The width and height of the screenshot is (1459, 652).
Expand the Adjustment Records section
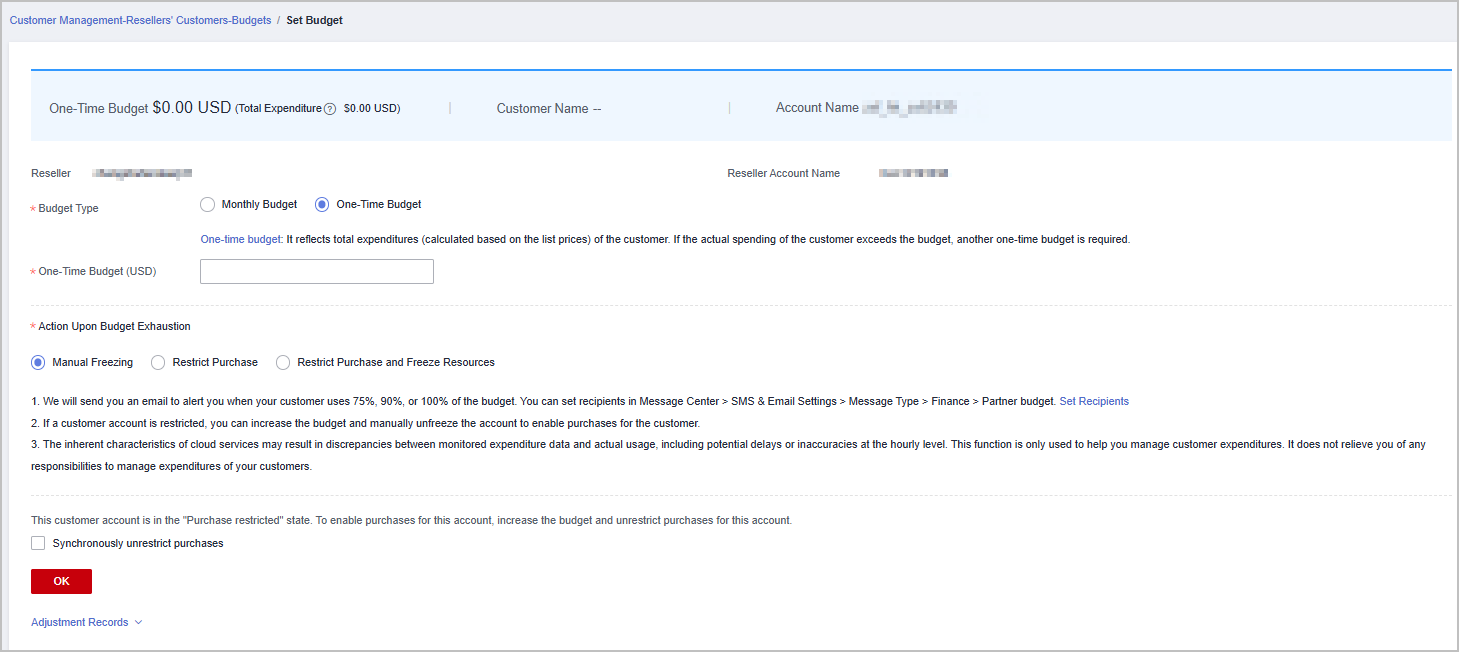tap(80, 622)
